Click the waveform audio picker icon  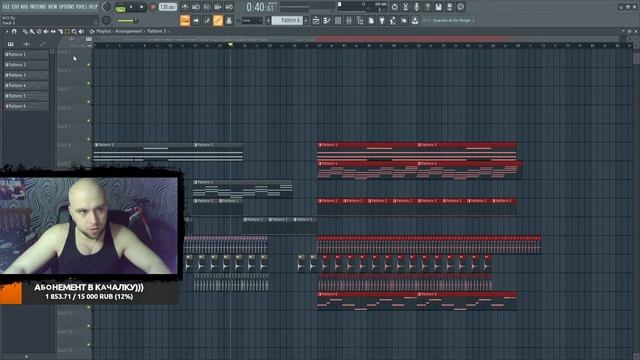[27, 44]
